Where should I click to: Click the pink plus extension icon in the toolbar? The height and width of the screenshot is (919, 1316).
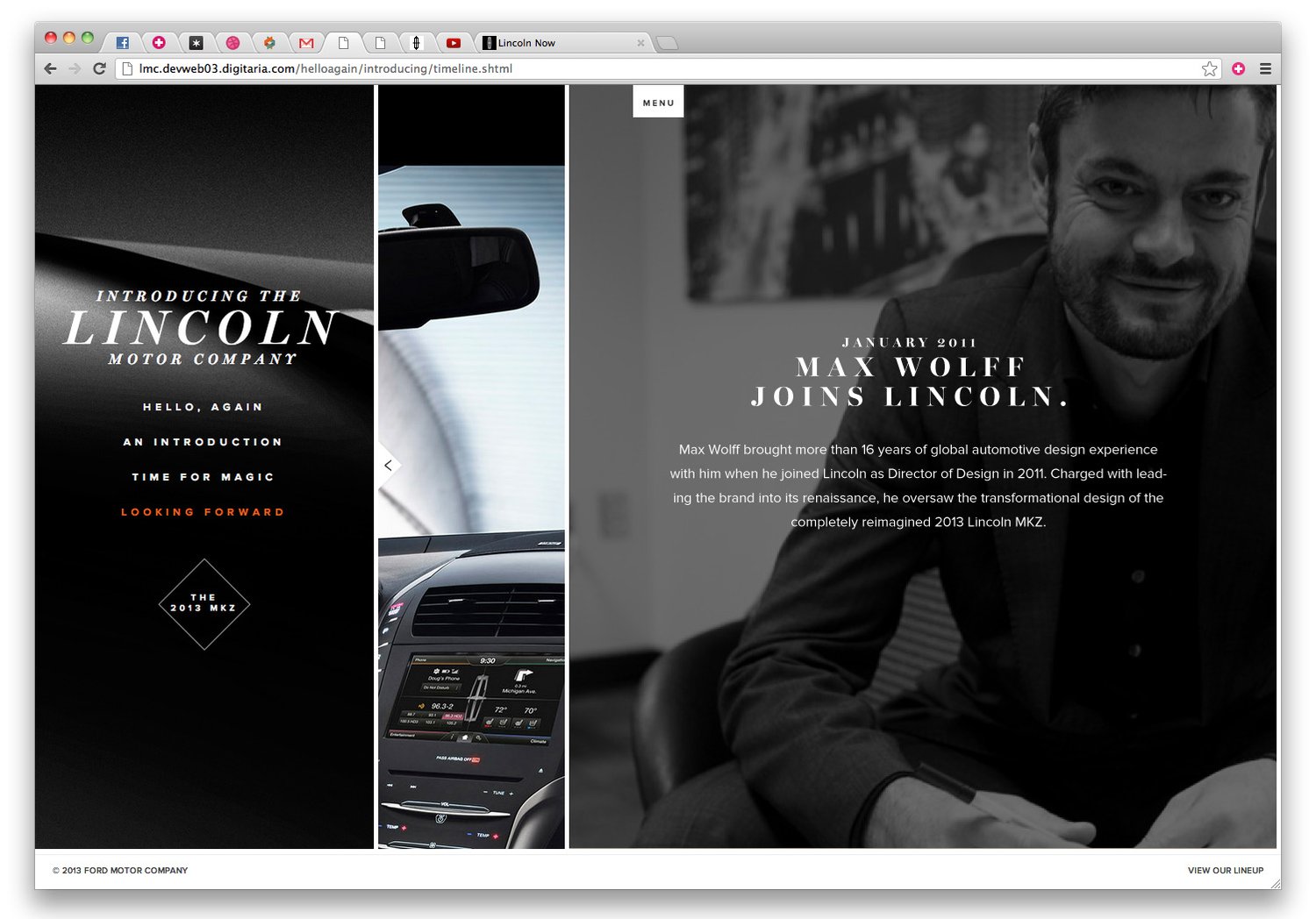tap(1238, 68)
